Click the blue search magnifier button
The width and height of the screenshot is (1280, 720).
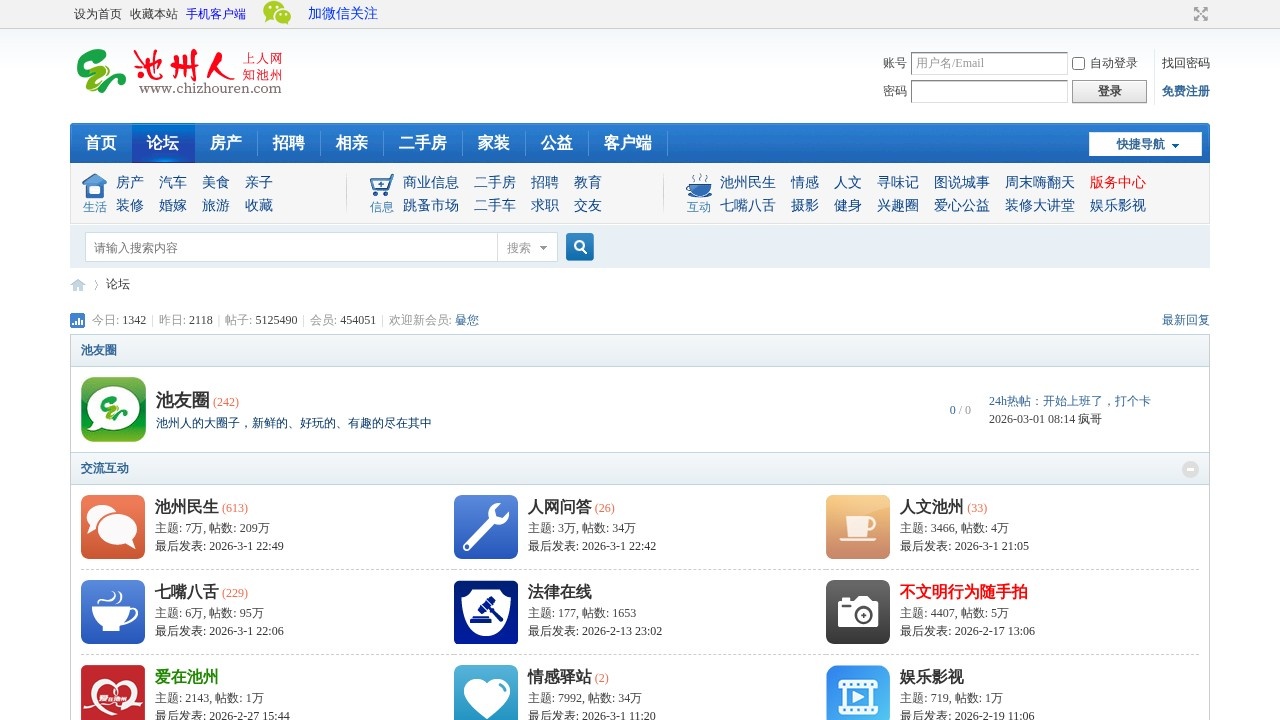pos(580,247)
